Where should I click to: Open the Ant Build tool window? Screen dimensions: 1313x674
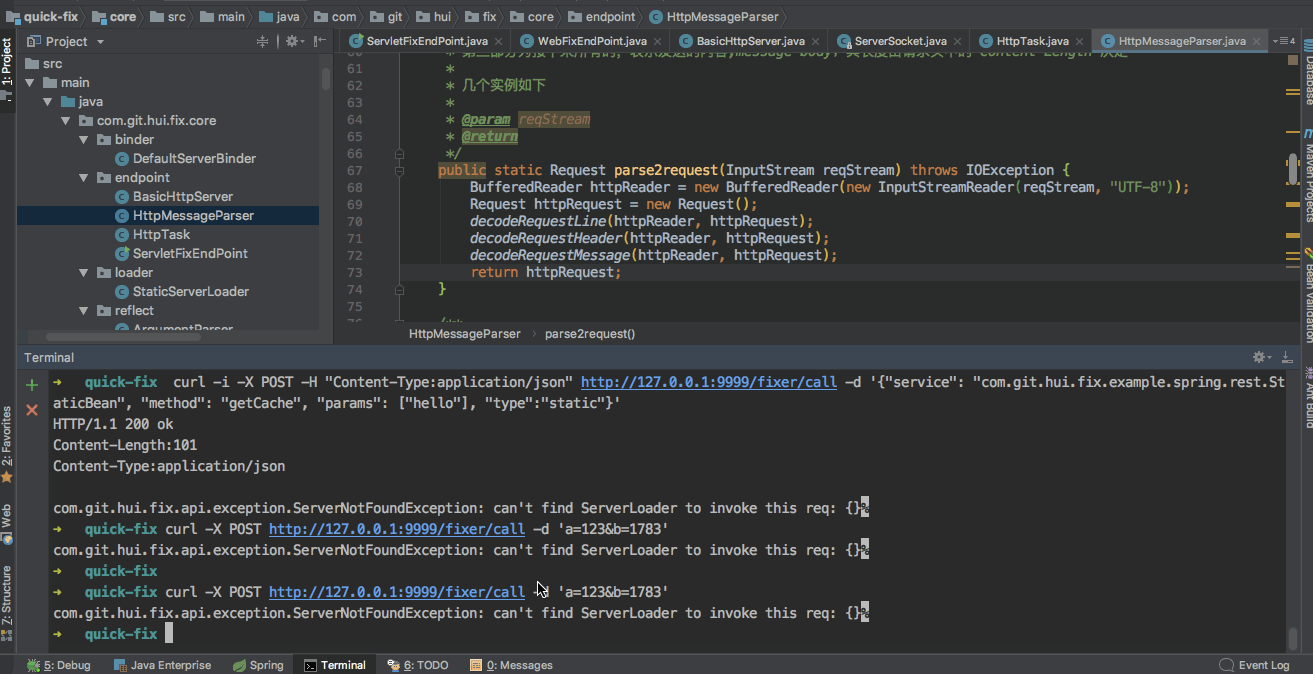[1307, 397]
